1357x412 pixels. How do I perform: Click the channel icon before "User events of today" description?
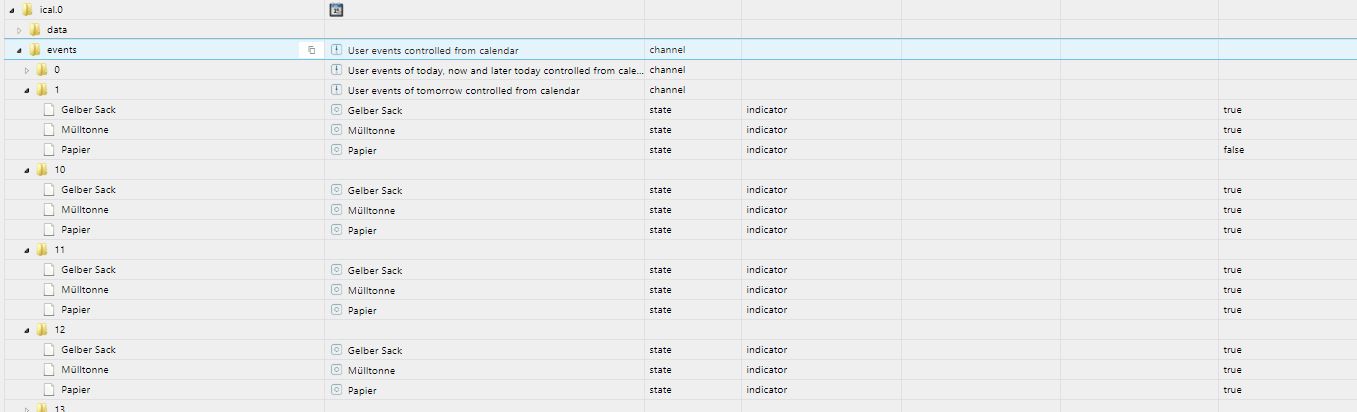(x=337, y=70)
